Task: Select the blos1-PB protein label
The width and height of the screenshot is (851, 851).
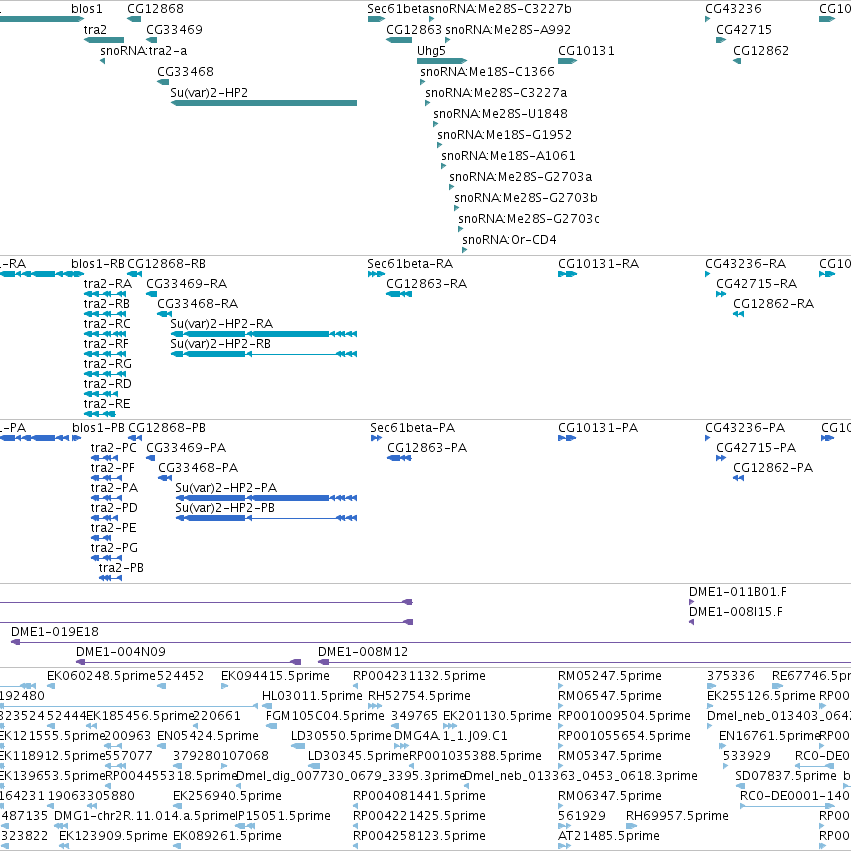Action: [x=98, y=428]
